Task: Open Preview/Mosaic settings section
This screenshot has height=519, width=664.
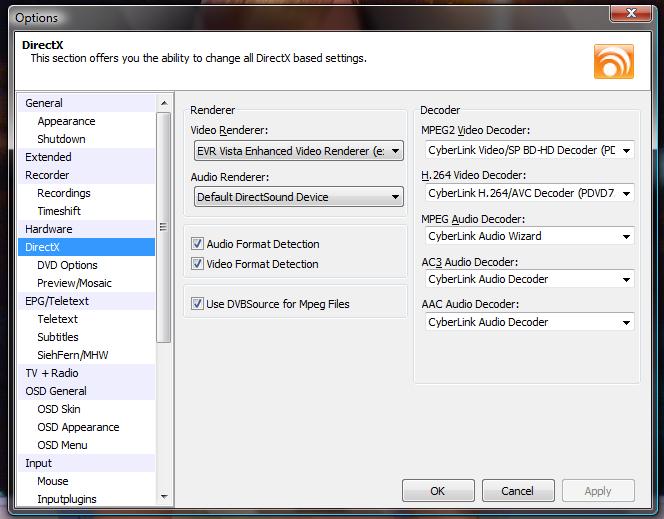Action: pyautogui.click(x=86, y=283)
